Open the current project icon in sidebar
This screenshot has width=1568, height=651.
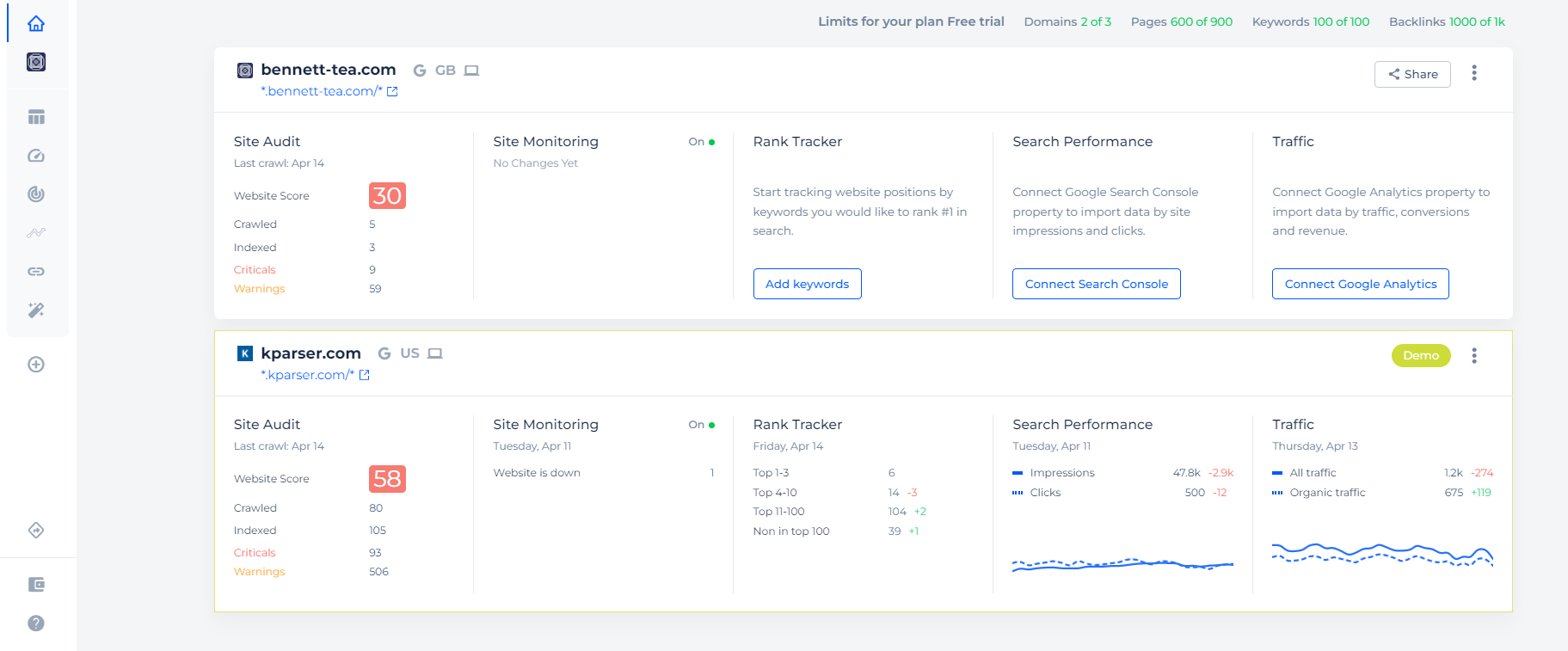click(x=36, y=62)
